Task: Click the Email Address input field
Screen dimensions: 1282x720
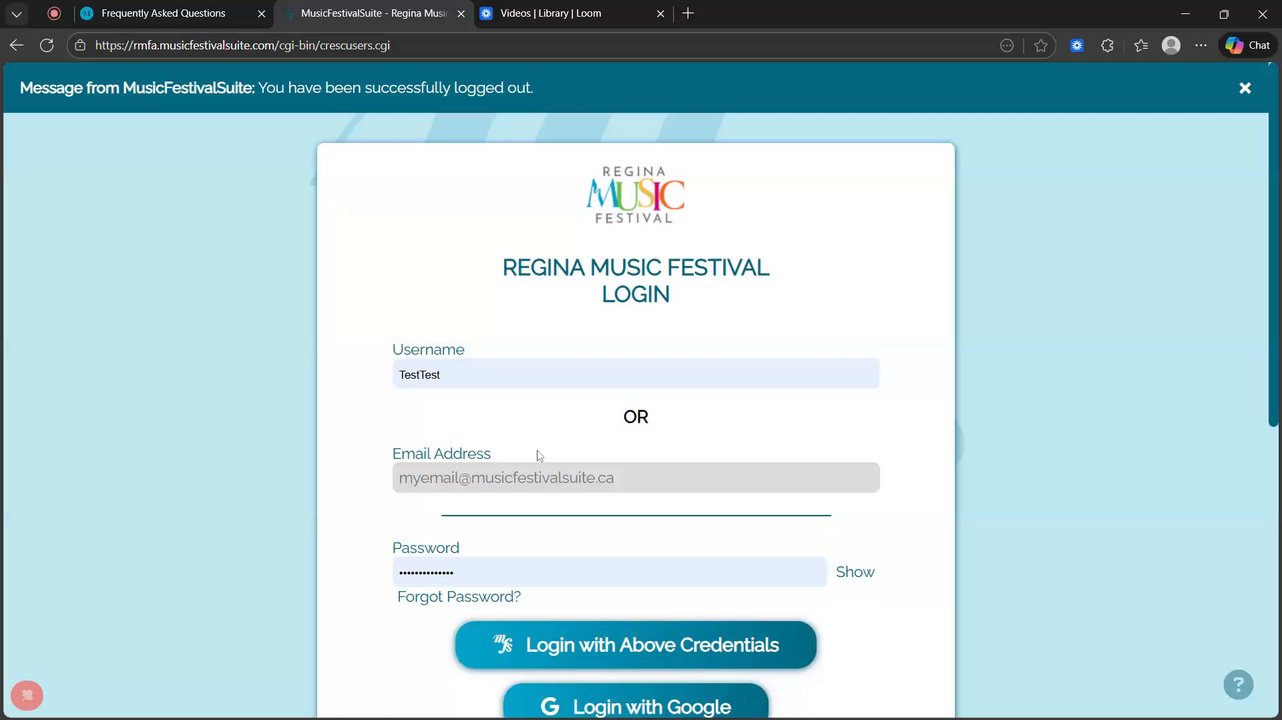Action: pyautogui.click(x=636, y=477)
